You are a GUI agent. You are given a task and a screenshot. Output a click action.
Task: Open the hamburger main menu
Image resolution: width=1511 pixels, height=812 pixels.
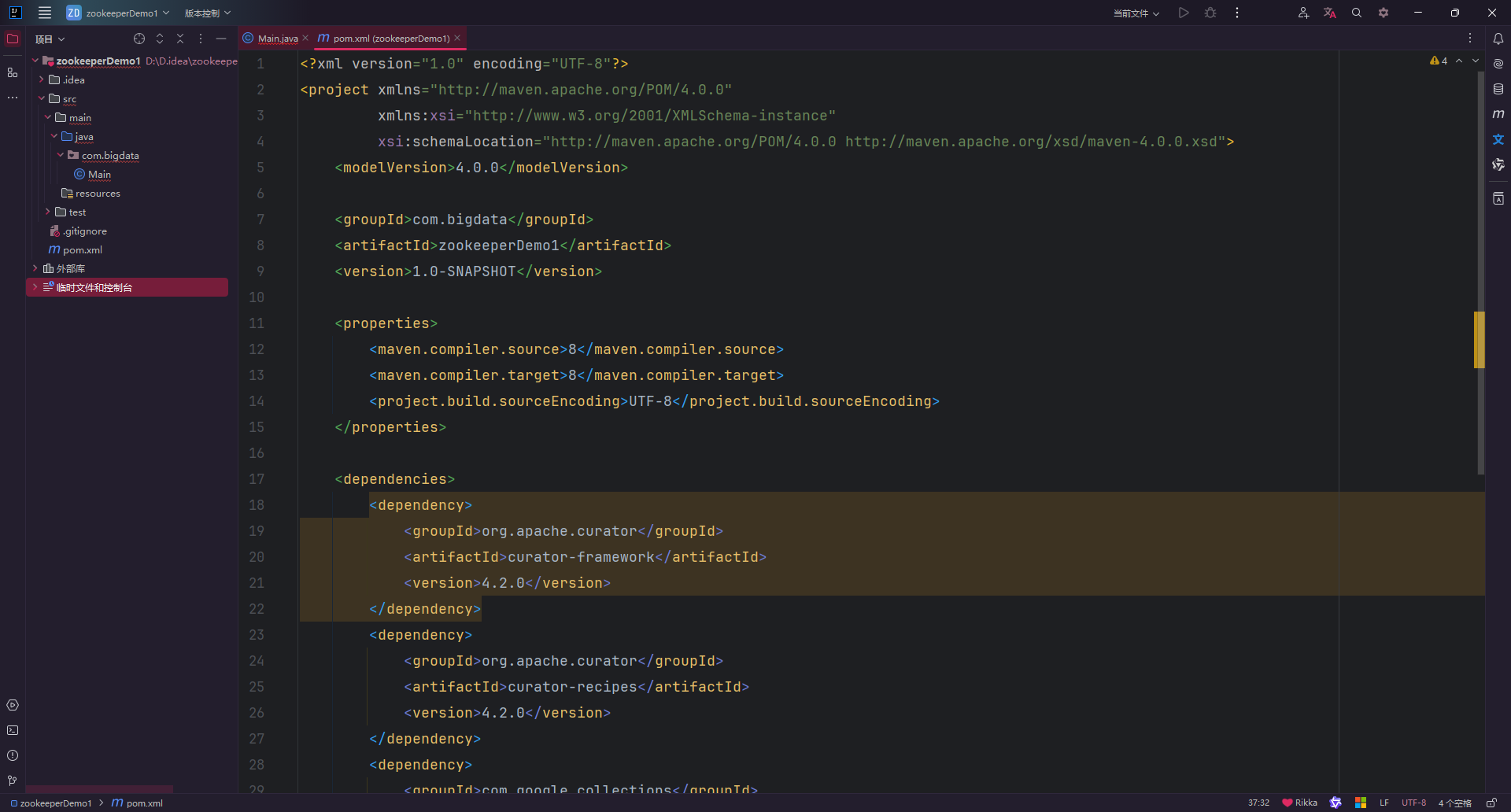(45, 13)
